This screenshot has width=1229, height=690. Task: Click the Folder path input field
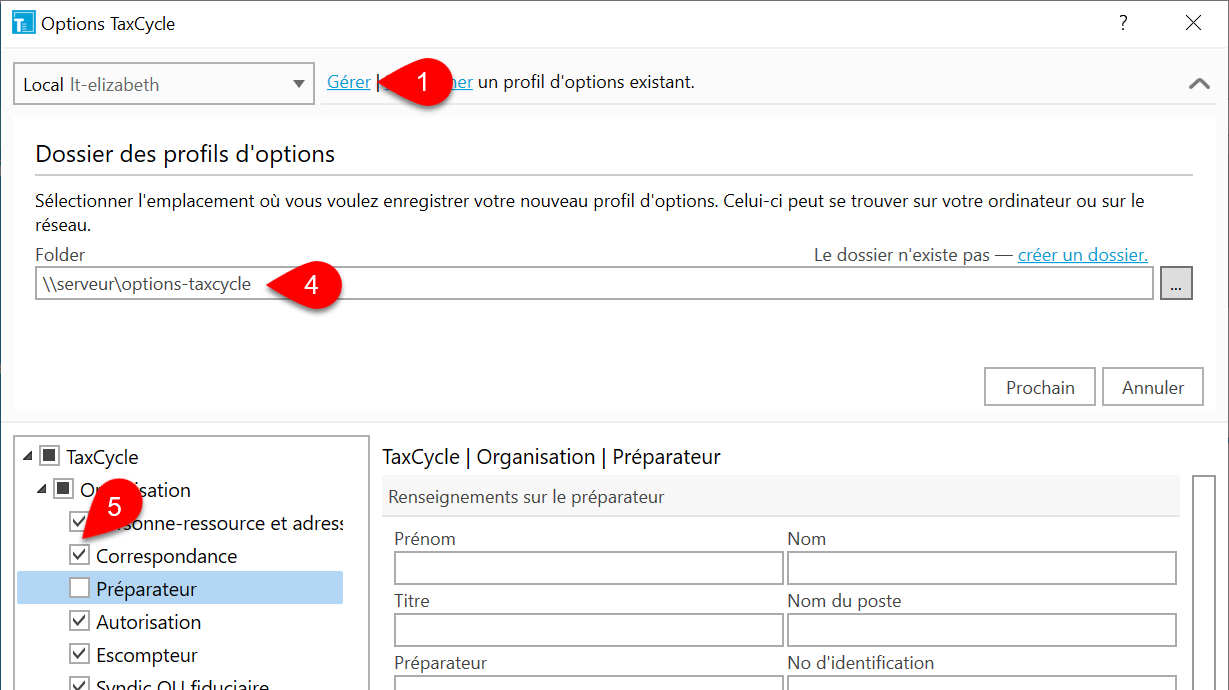pyautogui.click(x=594, y=283)
